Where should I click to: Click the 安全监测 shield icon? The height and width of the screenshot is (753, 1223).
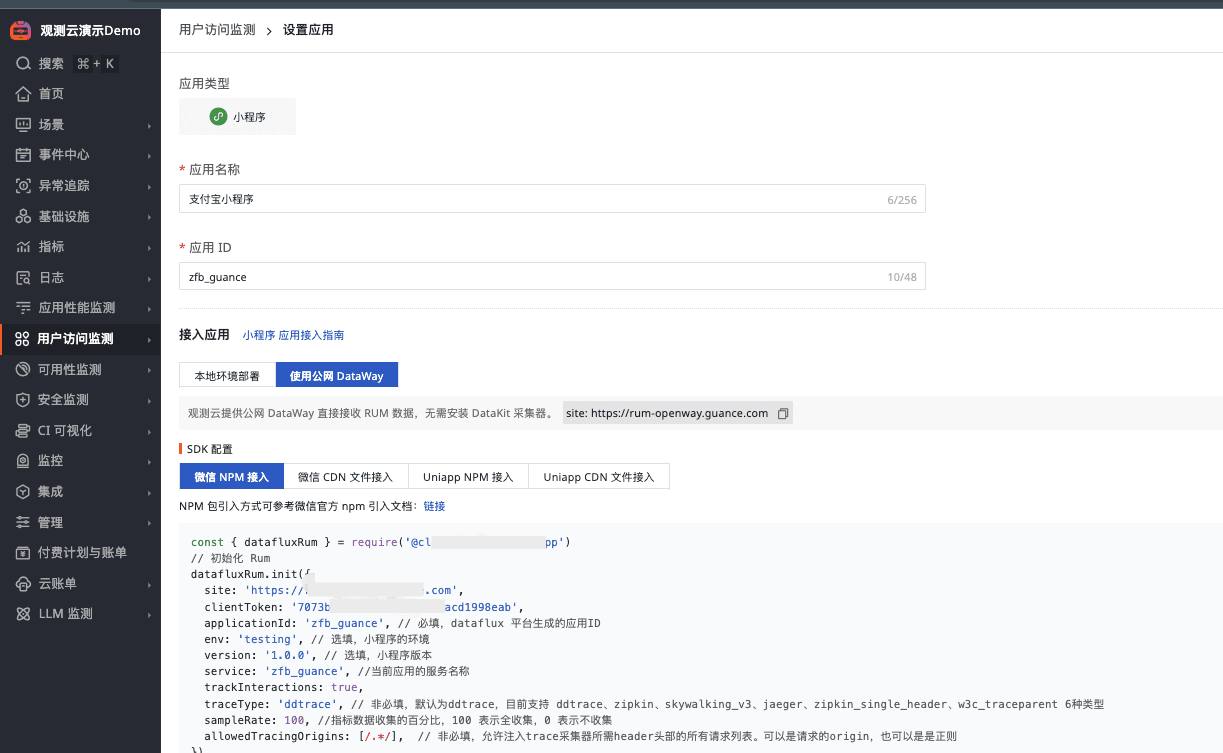23,400
